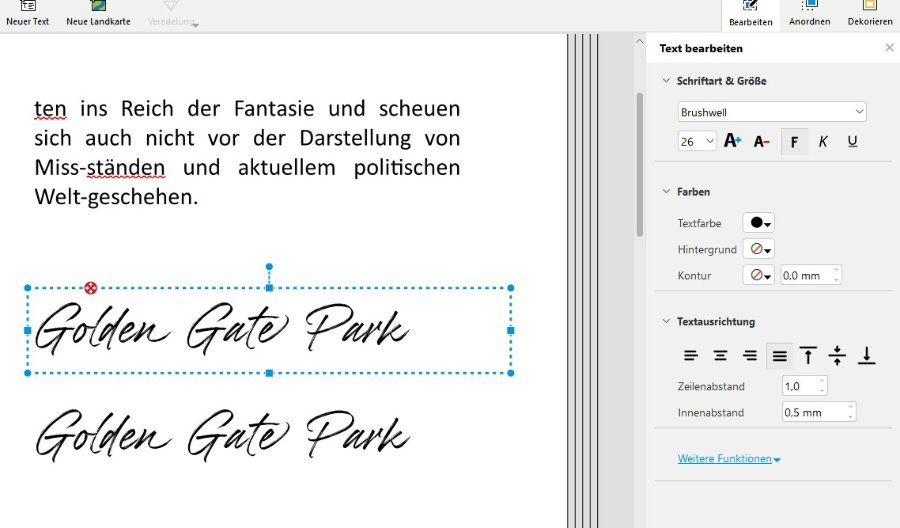900x528 pixels.
Task: Decrease font size with A- icon
Action: click(762, 141)
